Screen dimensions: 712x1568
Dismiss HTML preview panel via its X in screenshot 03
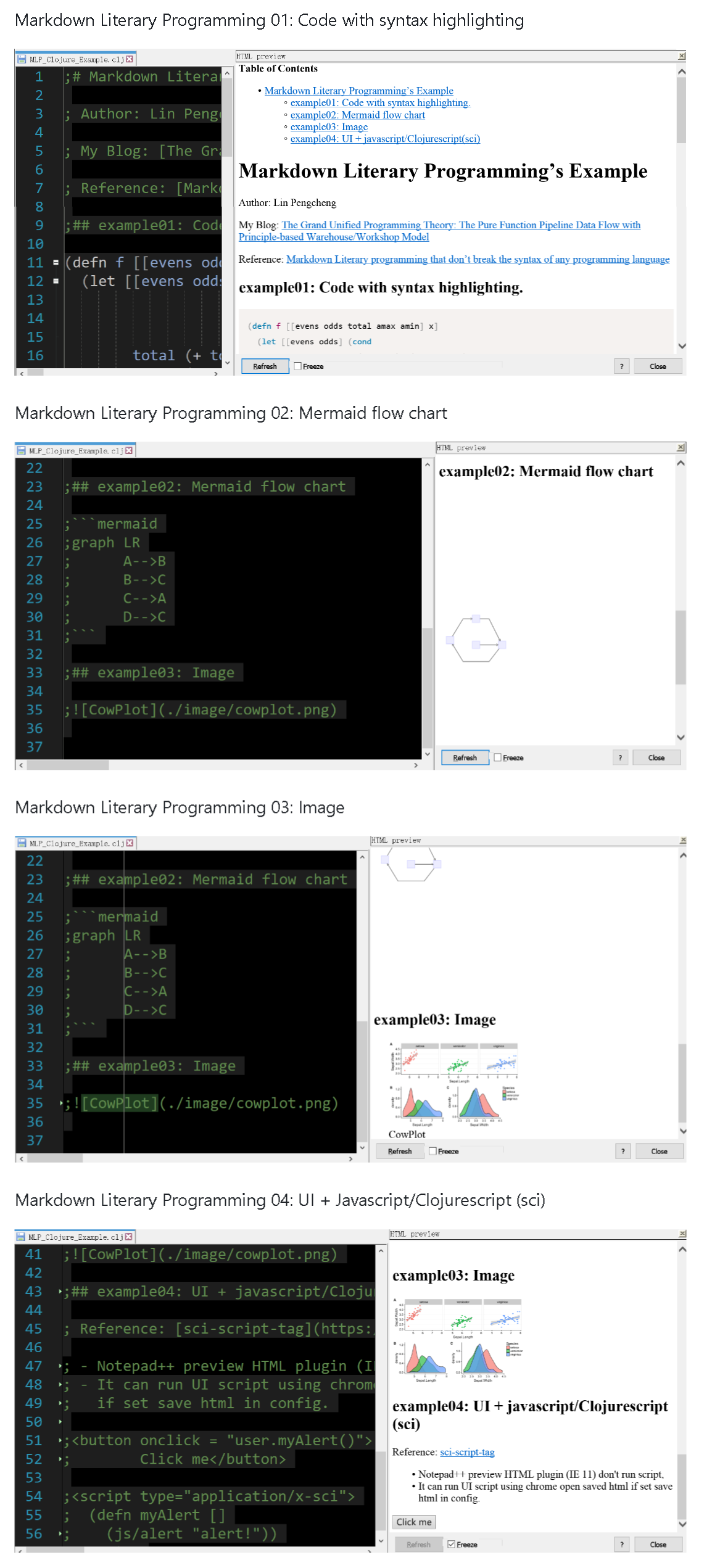coord(683,840)
